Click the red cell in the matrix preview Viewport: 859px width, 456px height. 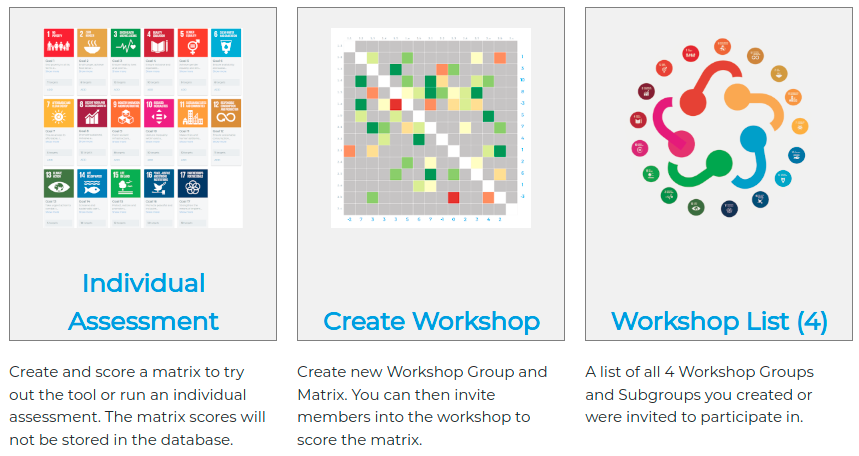[395, 104]
